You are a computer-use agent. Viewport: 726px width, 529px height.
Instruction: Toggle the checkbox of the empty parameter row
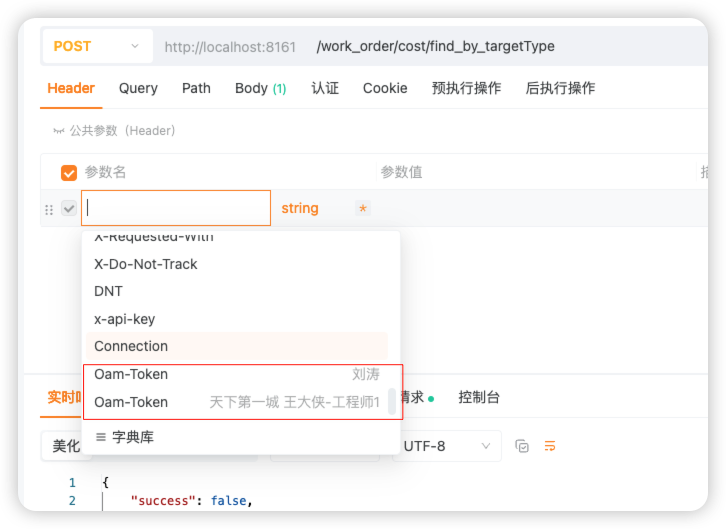click(69, 208)
